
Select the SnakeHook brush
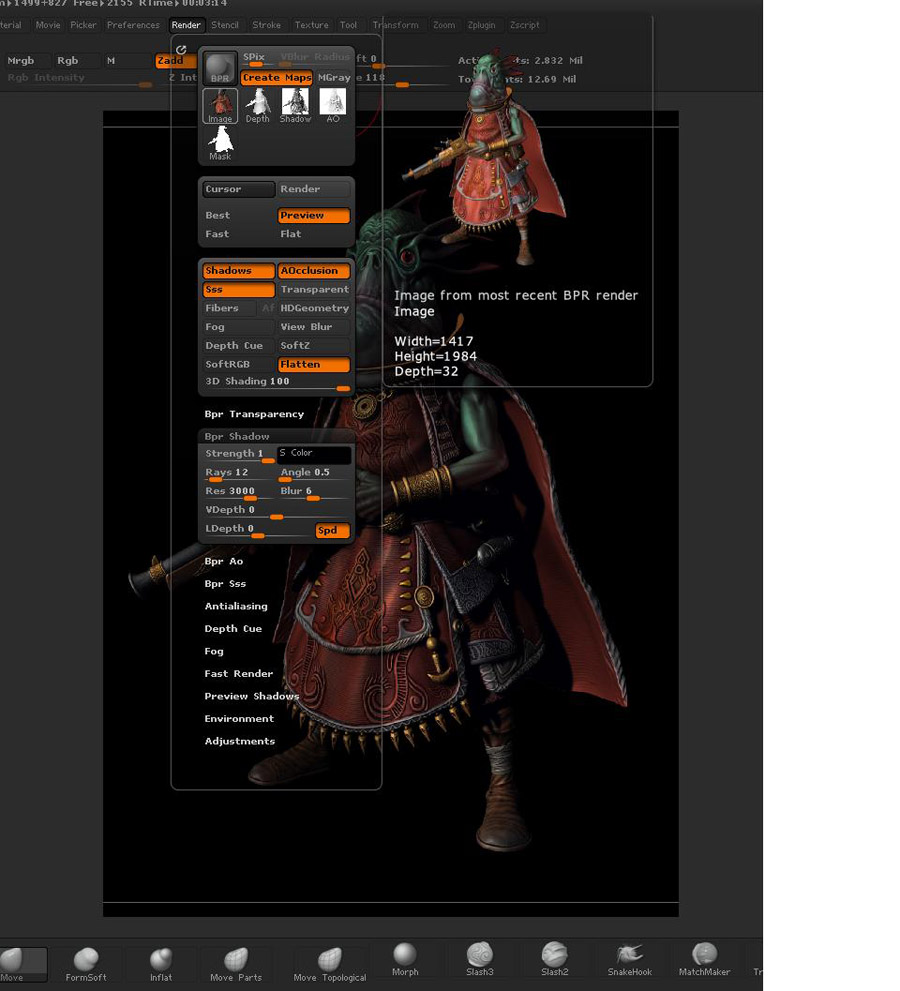tap(629, 959)
